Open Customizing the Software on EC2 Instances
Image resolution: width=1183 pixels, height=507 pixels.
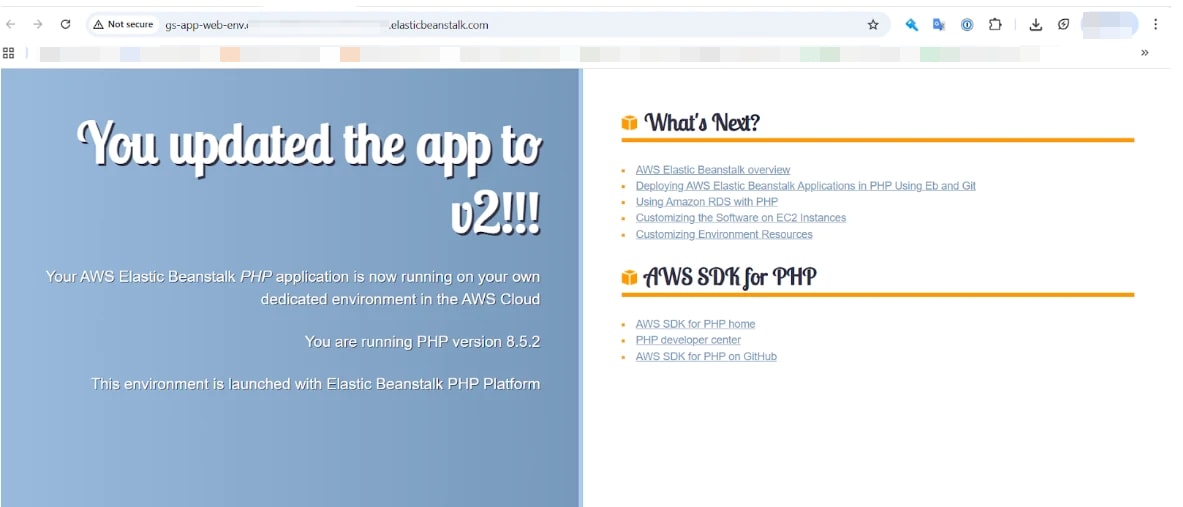click(741, 218)
